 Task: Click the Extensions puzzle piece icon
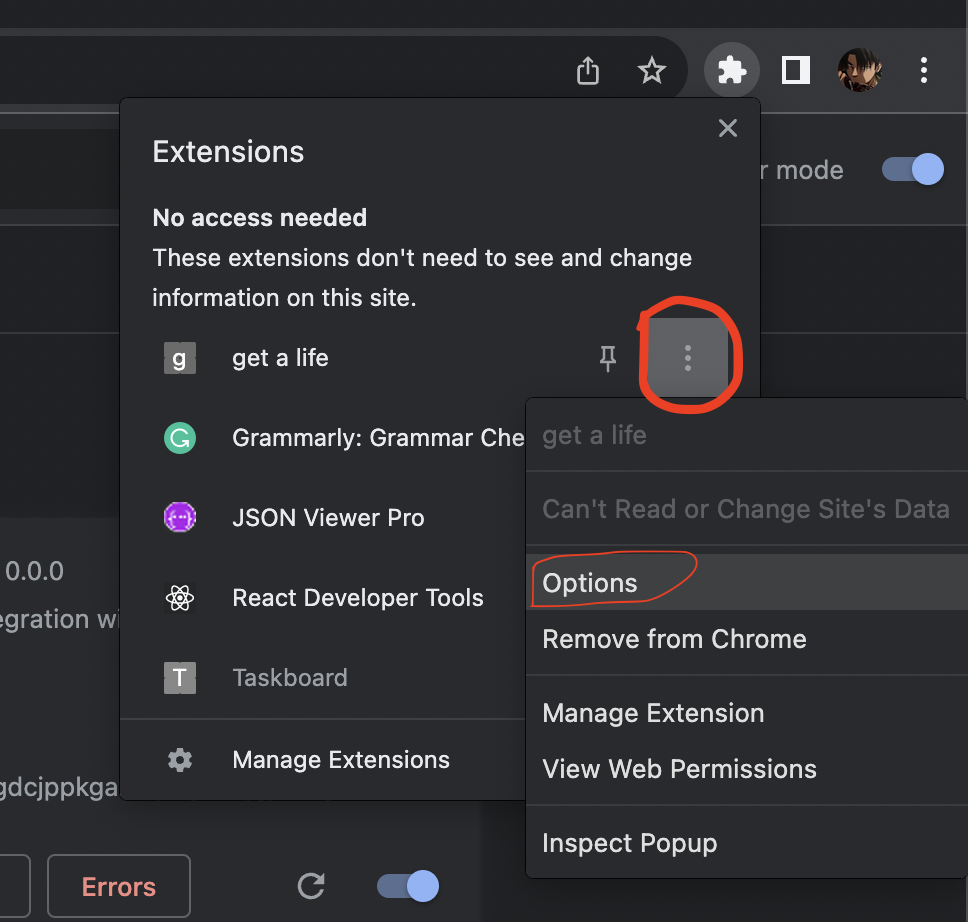point(732,70)
